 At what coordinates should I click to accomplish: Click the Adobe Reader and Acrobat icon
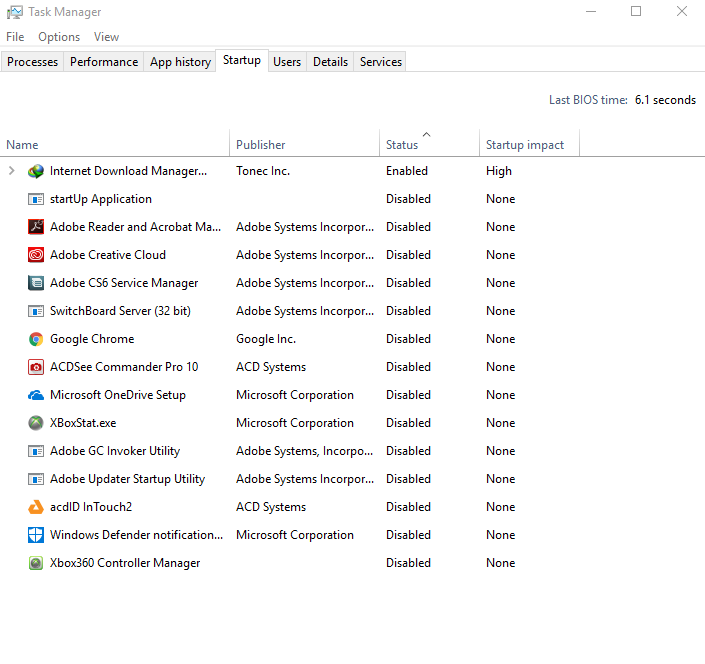coord(36,227)
